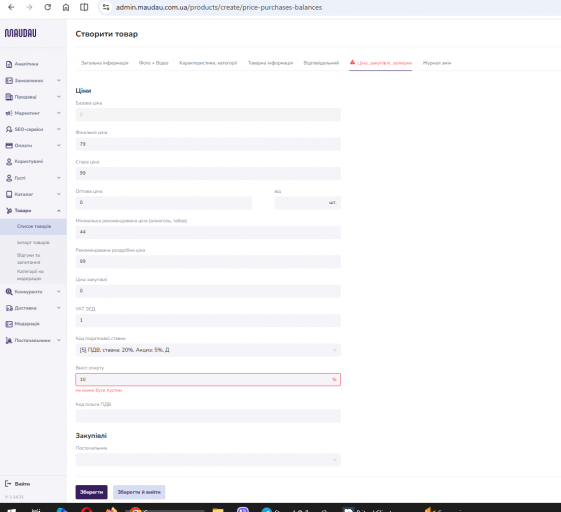Click the browser home icon
The width and height of the screenshot is (561, 512).
[66, 7]
